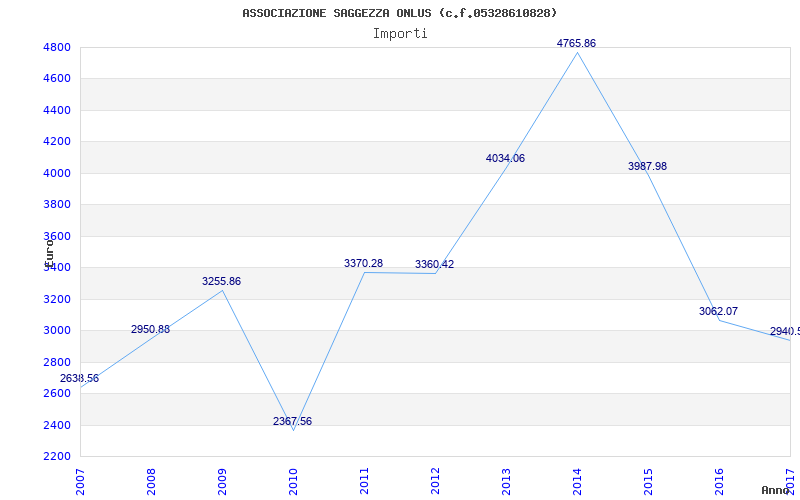Select data label 4034.06
The width and height of the screenshot is (800, 500).
pos(505,159)
